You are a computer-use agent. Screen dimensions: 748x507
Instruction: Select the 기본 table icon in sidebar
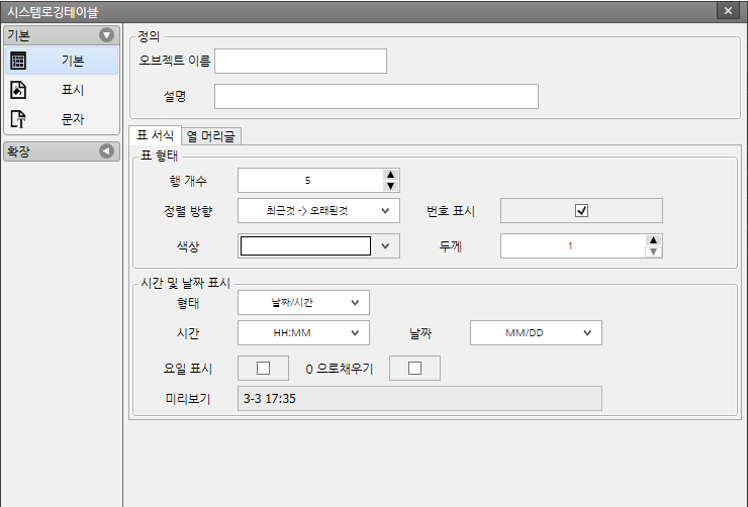tap(18, 61)
